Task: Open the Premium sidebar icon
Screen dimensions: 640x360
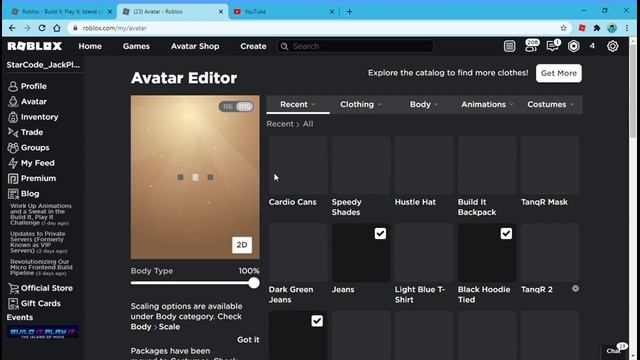Action: (13, 178)
